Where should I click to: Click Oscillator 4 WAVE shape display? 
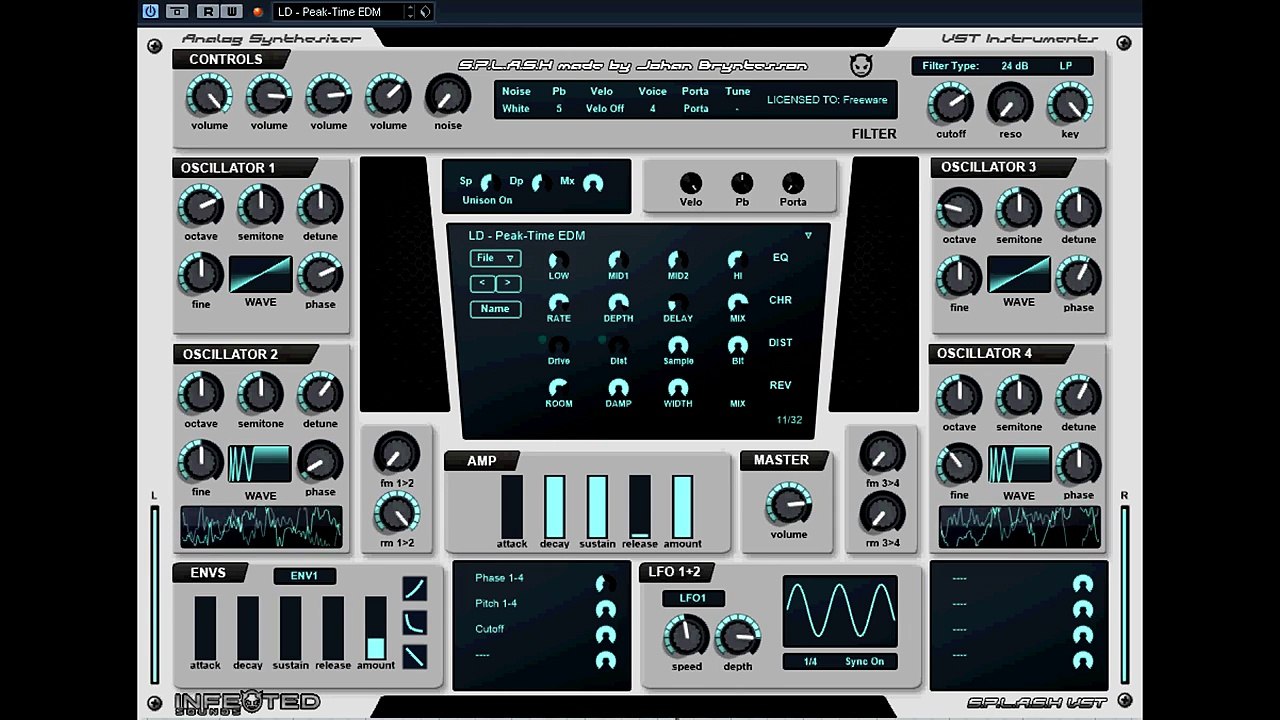tap(1019, 464)
